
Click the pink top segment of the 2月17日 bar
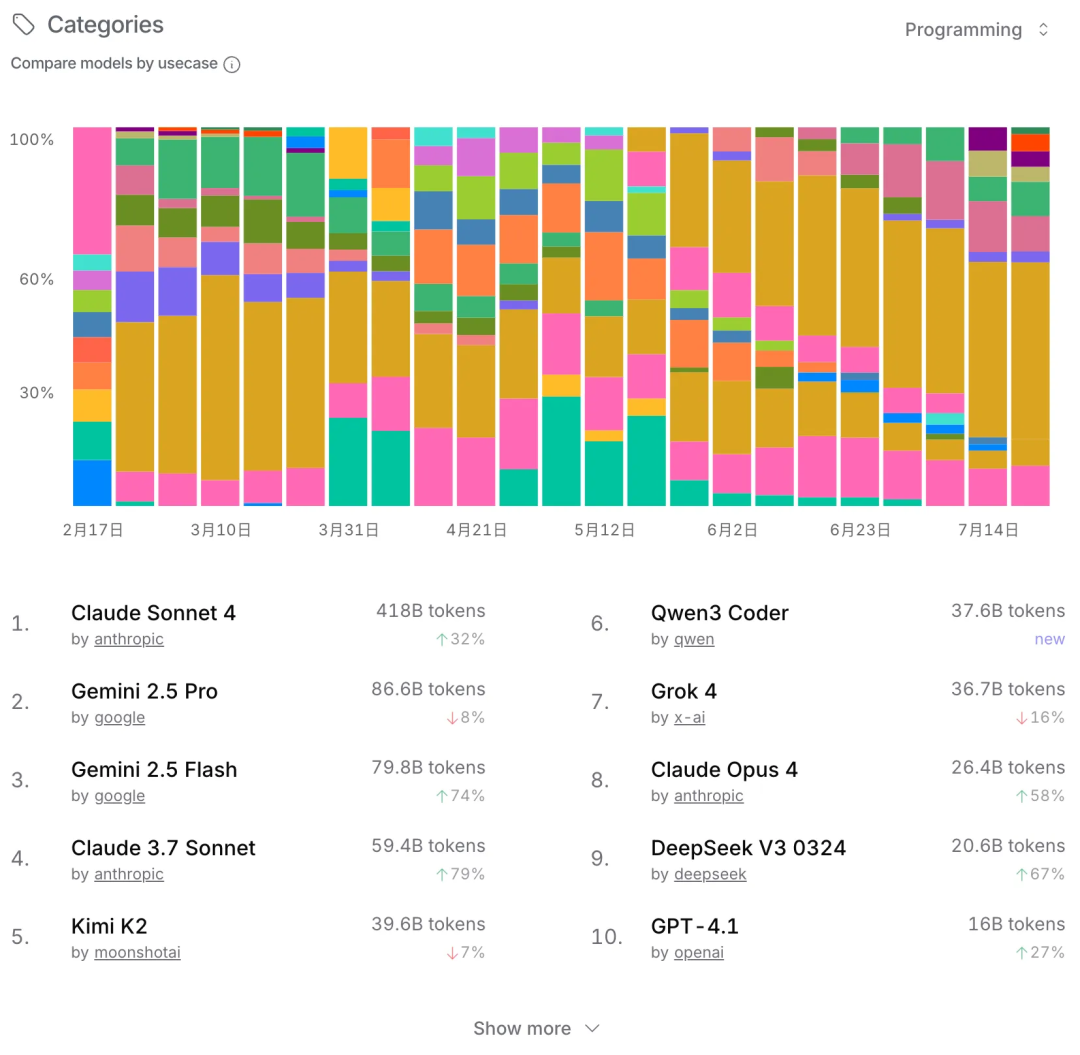(92, 191)
